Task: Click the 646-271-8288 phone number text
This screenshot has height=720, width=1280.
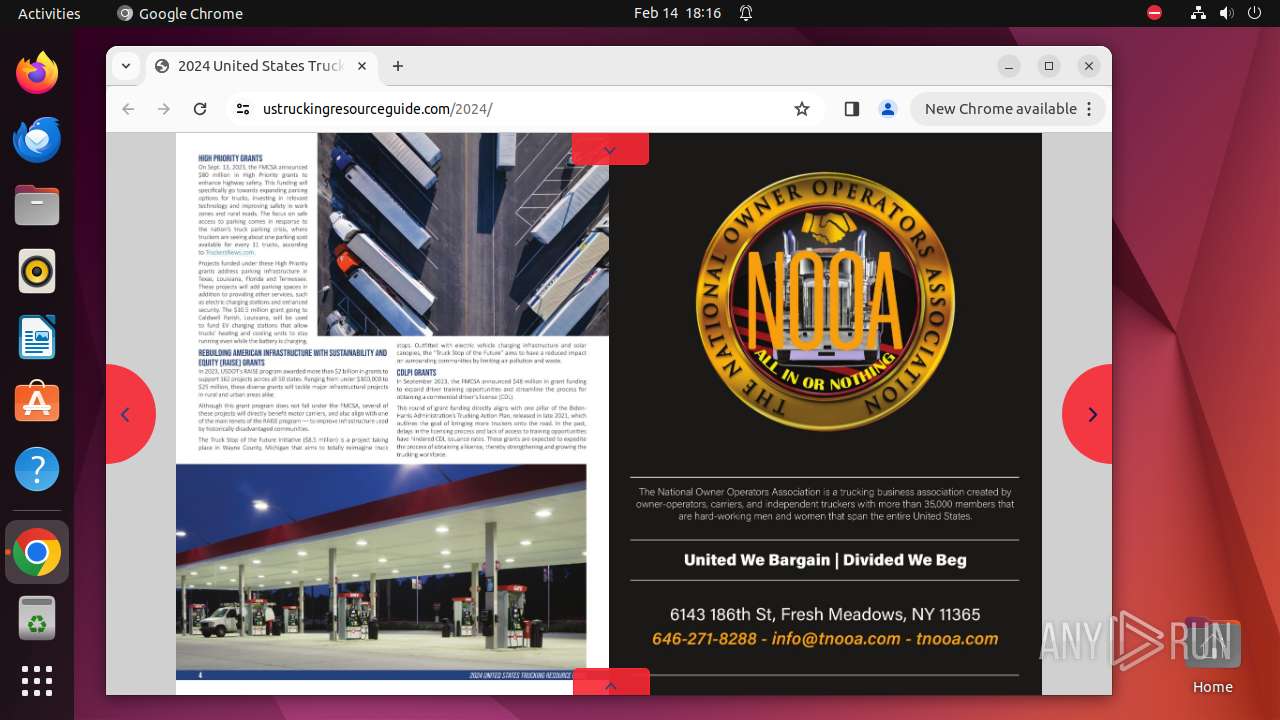Action: pos(704,638)
